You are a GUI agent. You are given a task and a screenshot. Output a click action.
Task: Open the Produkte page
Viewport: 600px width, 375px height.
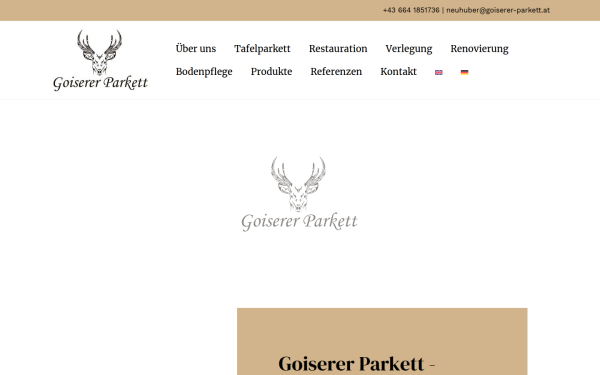[271, 72]
